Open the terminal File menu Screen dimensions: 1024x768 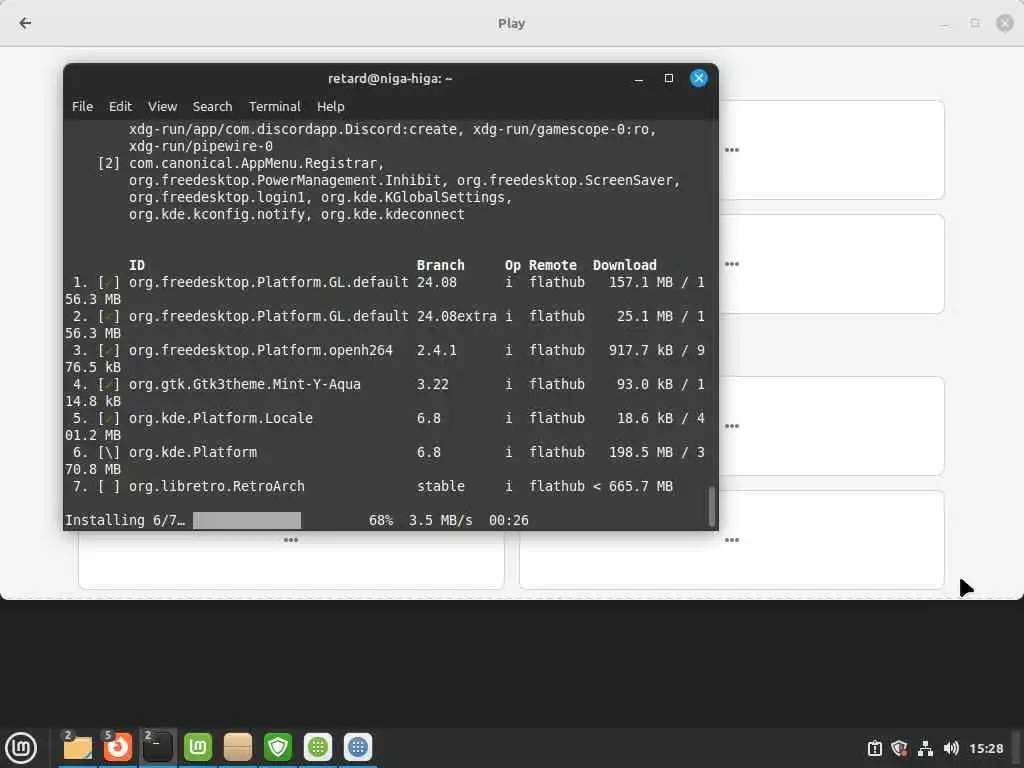coord(82,106)
